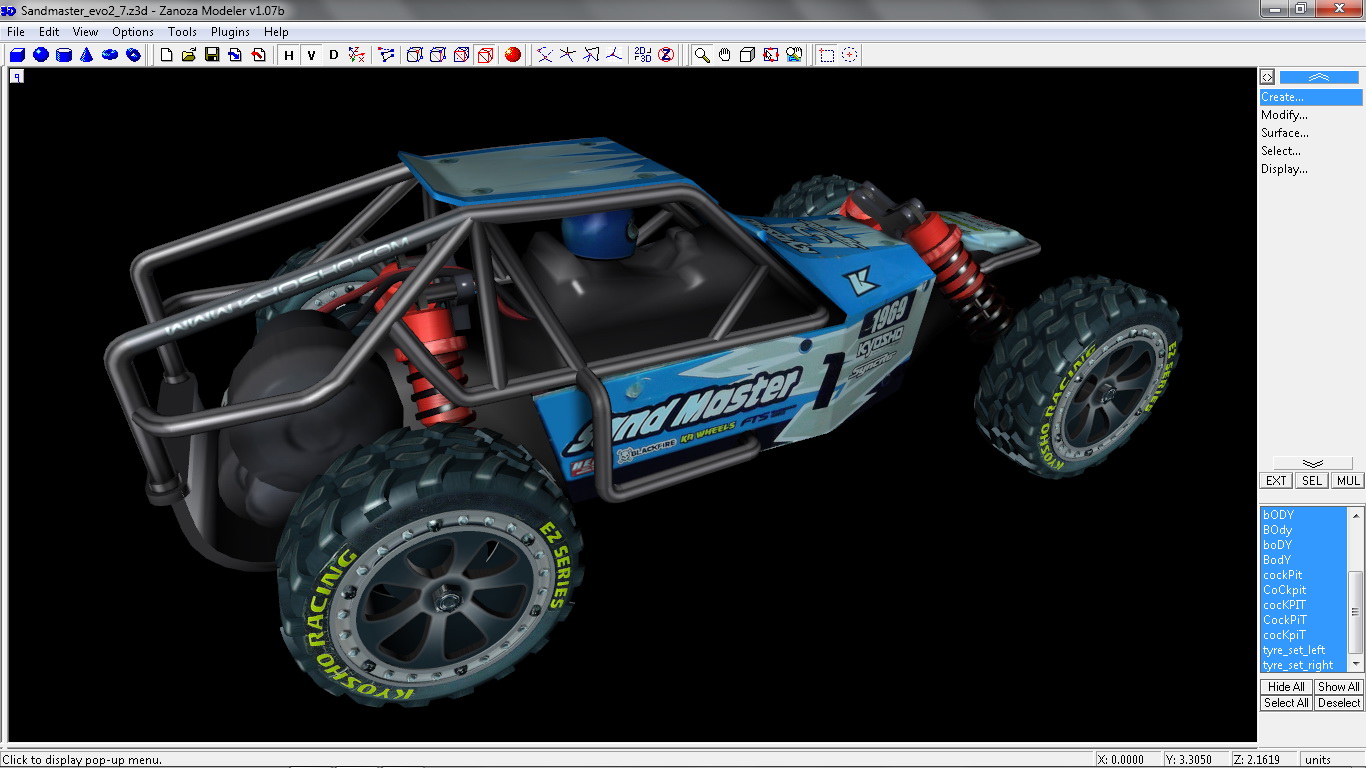
Task: Click the cursor select-region icon
Action: click(771, 55)
